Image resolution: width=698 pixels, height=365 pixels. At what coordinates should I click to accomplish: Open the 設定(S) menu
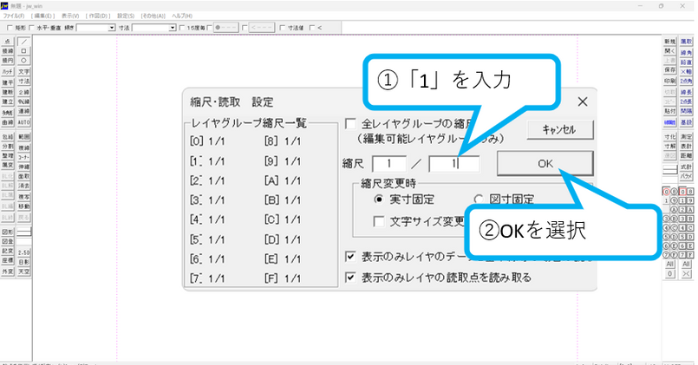click(126, 16)
